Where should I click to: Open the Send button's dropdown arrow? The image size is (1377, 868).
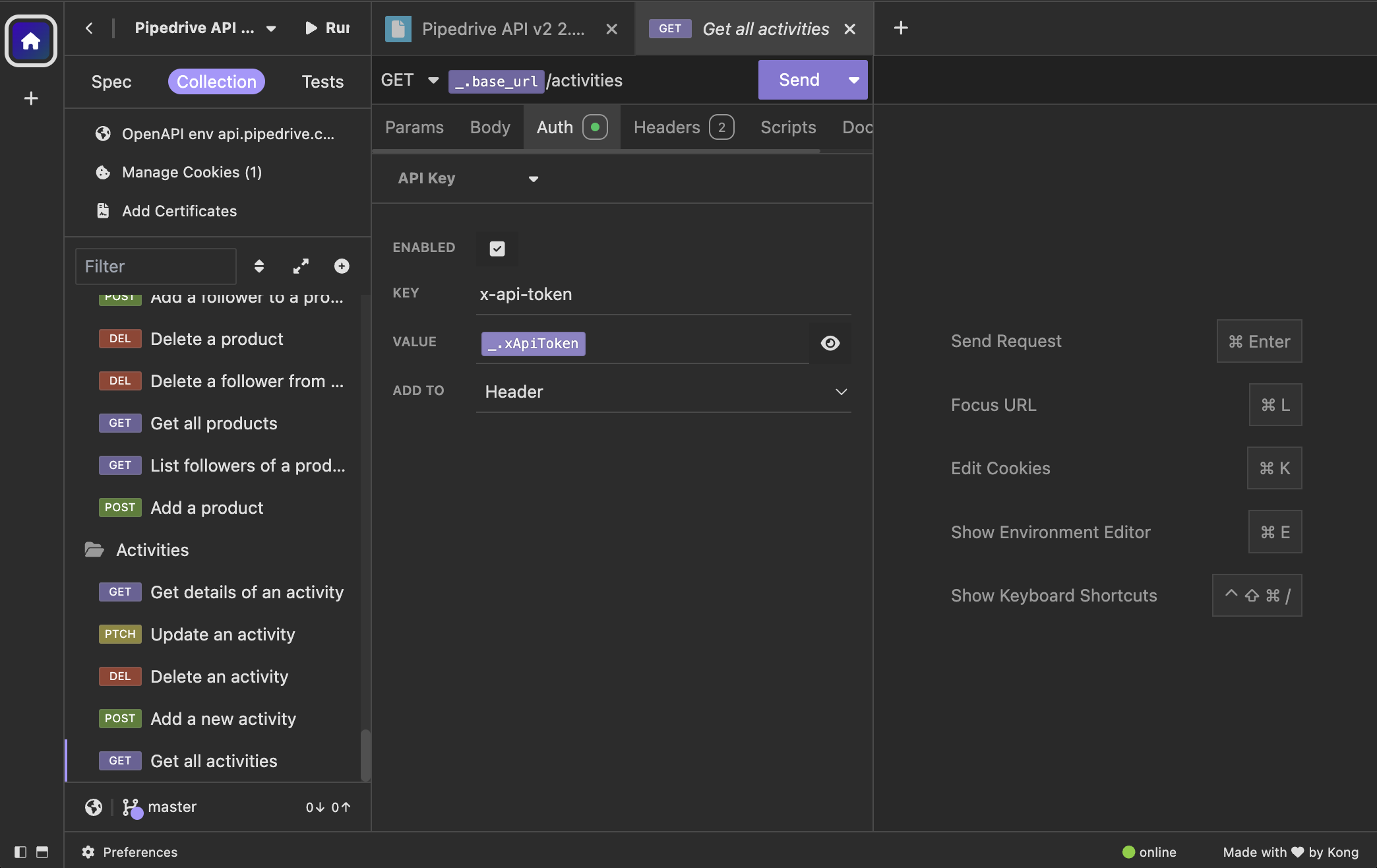pyautogui.click(x=853, y=80)
